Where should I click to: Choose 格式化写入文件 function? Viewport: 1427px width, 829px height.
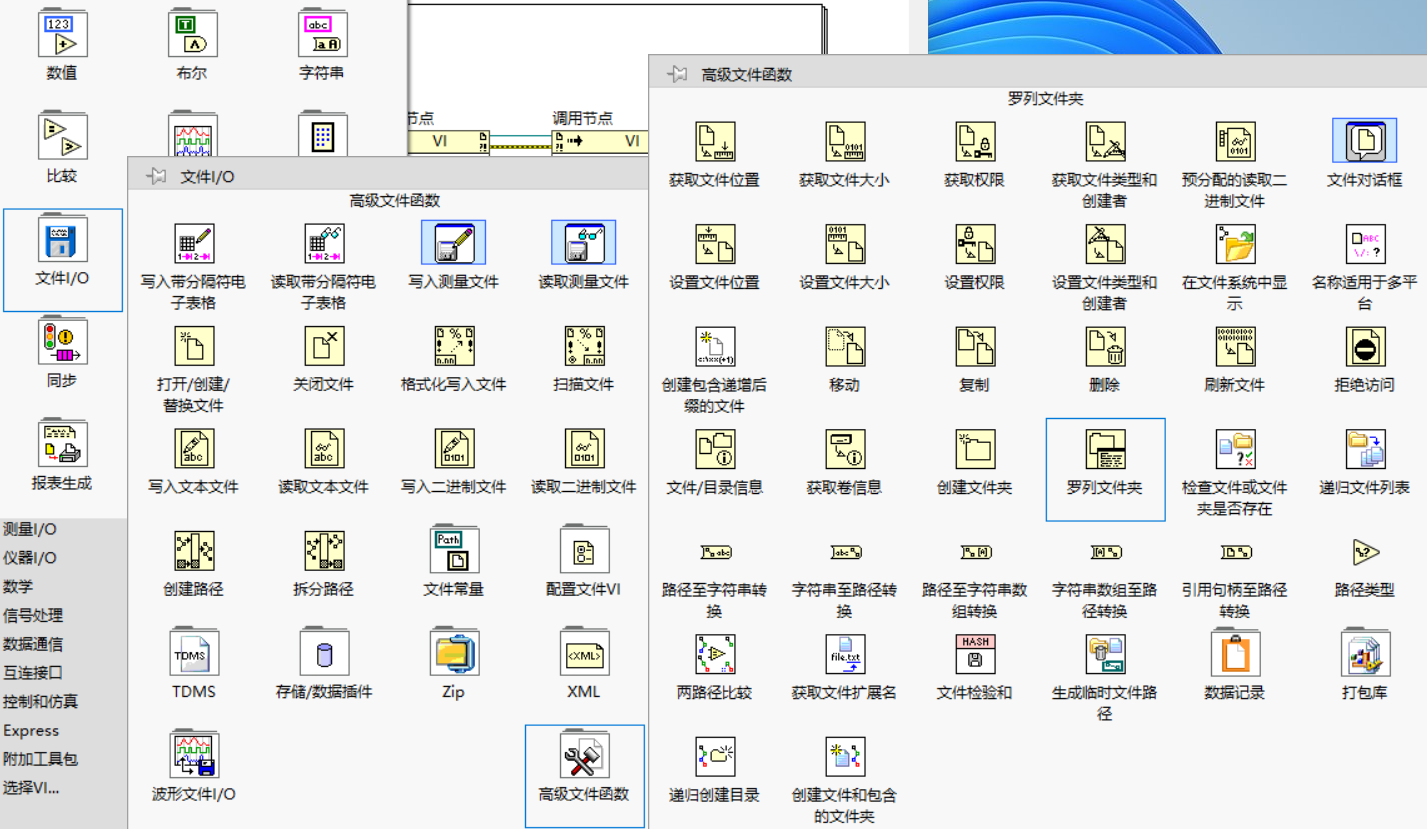pyautogui.click(x=454, y=346)
